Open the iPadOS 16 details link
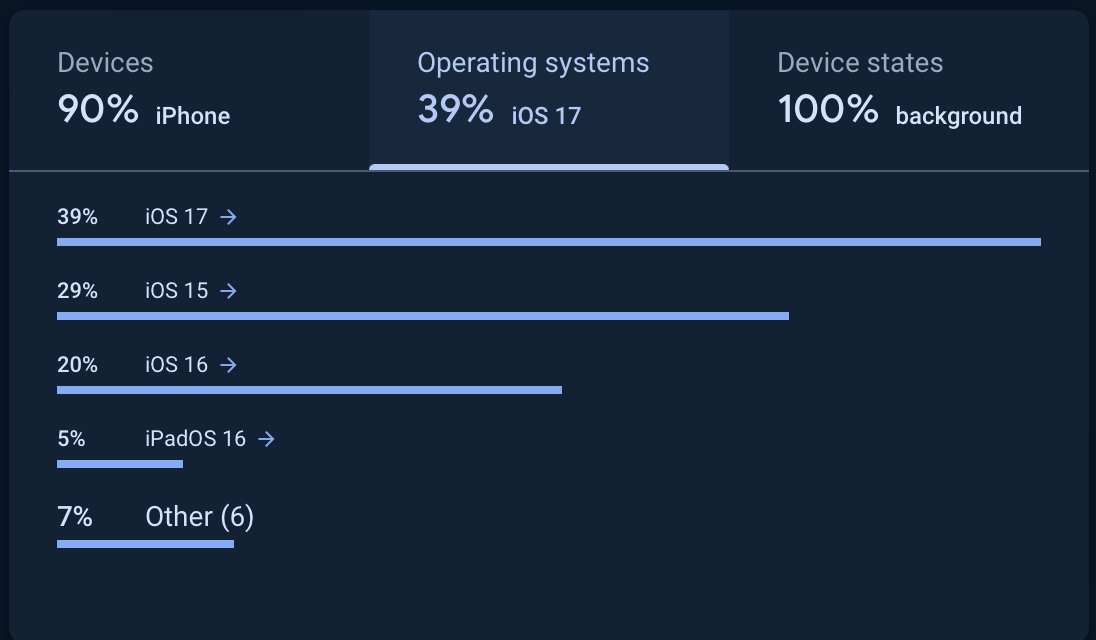This screenshot has height=640, width=1096. pos(195,439)
